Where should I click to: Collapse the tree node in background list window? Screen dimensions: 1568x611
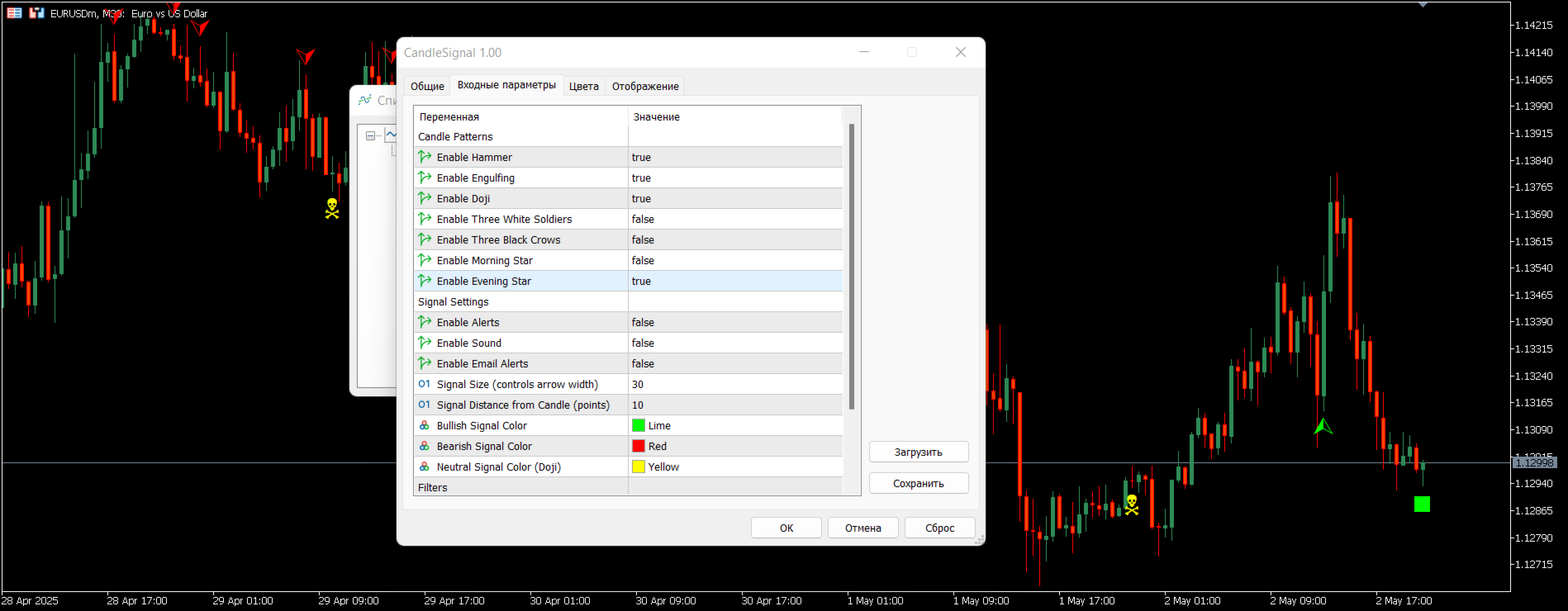pos(371,135)
